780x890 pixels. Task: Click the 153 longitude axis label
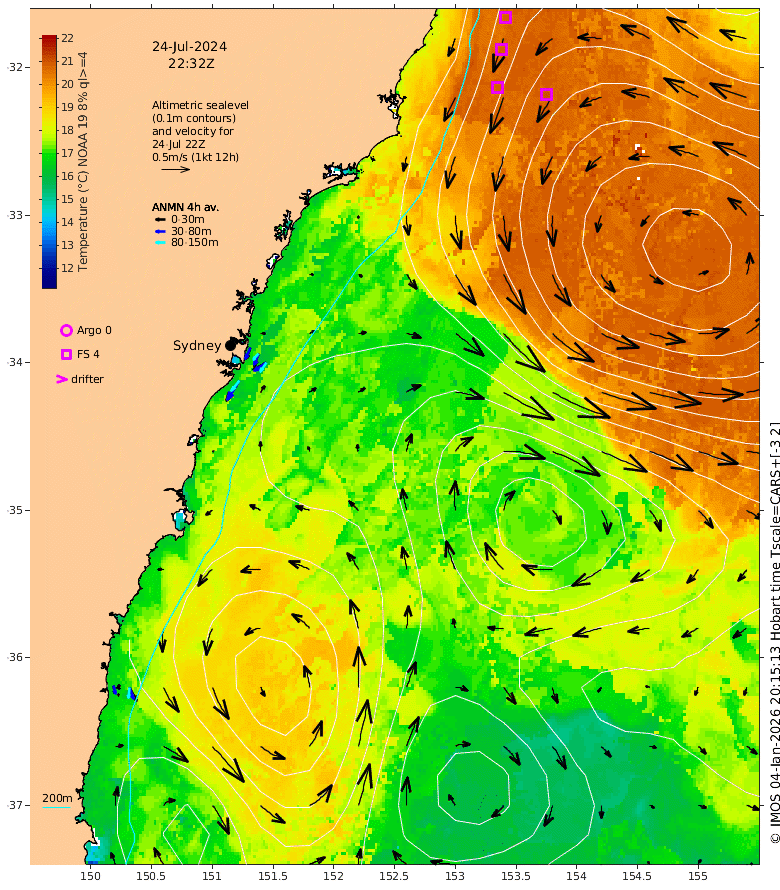point(455,876)
